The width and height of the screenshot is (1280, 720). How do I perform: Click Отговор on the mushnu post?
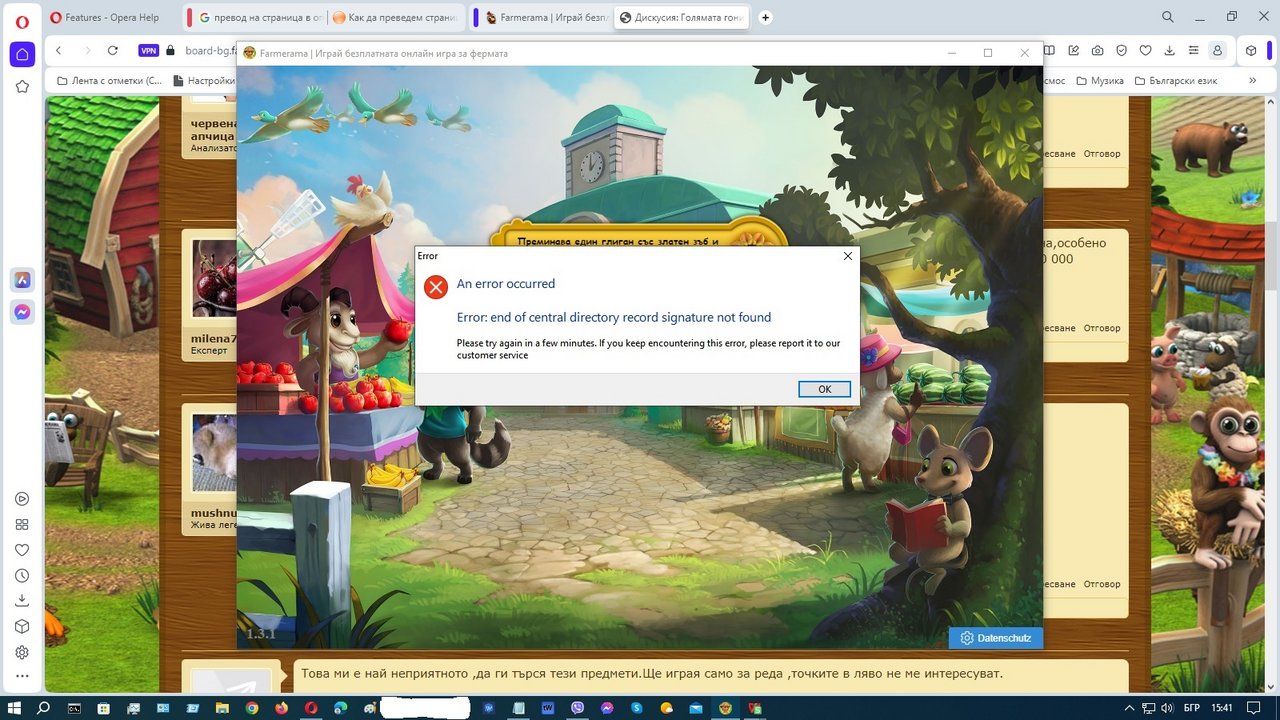pos(1102,584)
